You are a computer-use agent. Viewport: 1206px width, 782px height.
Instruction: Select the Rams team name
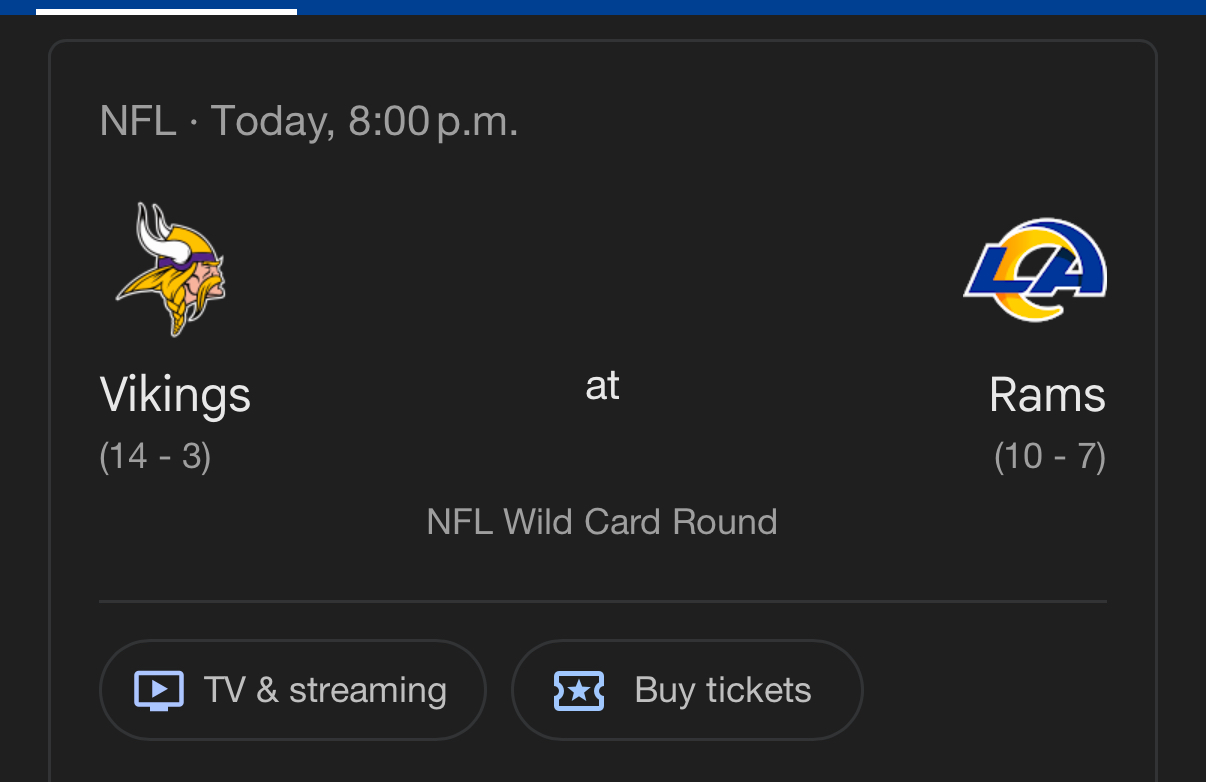tap(1047, 394)
